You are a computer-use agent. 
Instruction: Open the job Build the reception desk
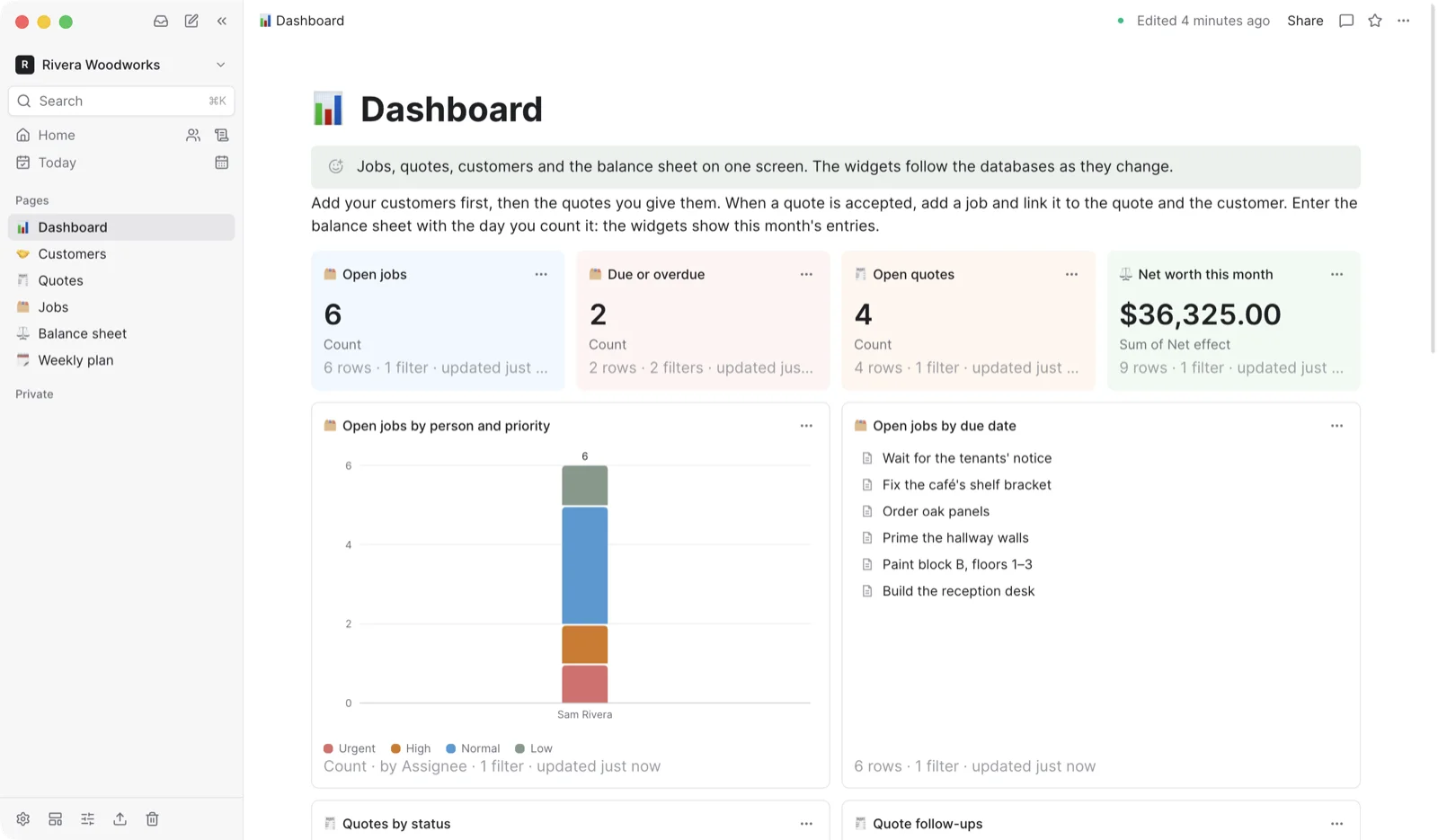coord(958,591)
